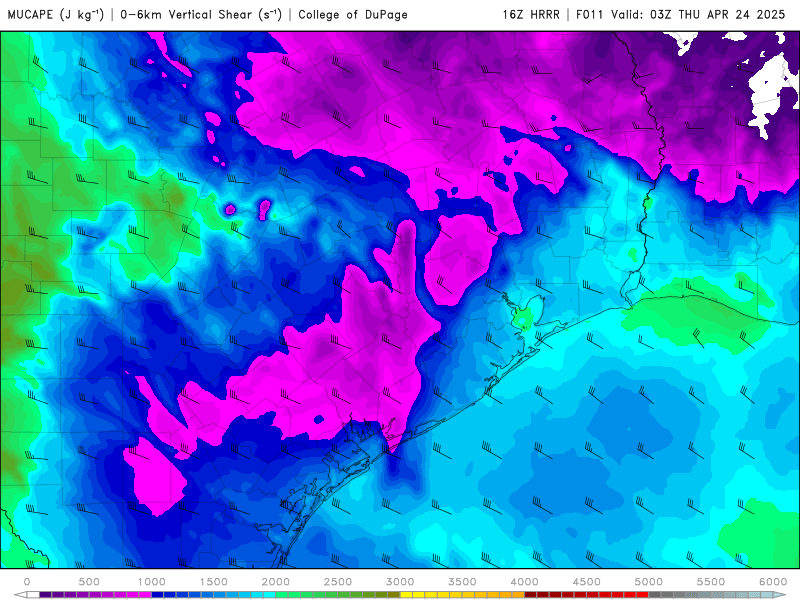Click the right arrow end of the color bar
This screenshot has height=600, width=800.
tap(781, 594)
